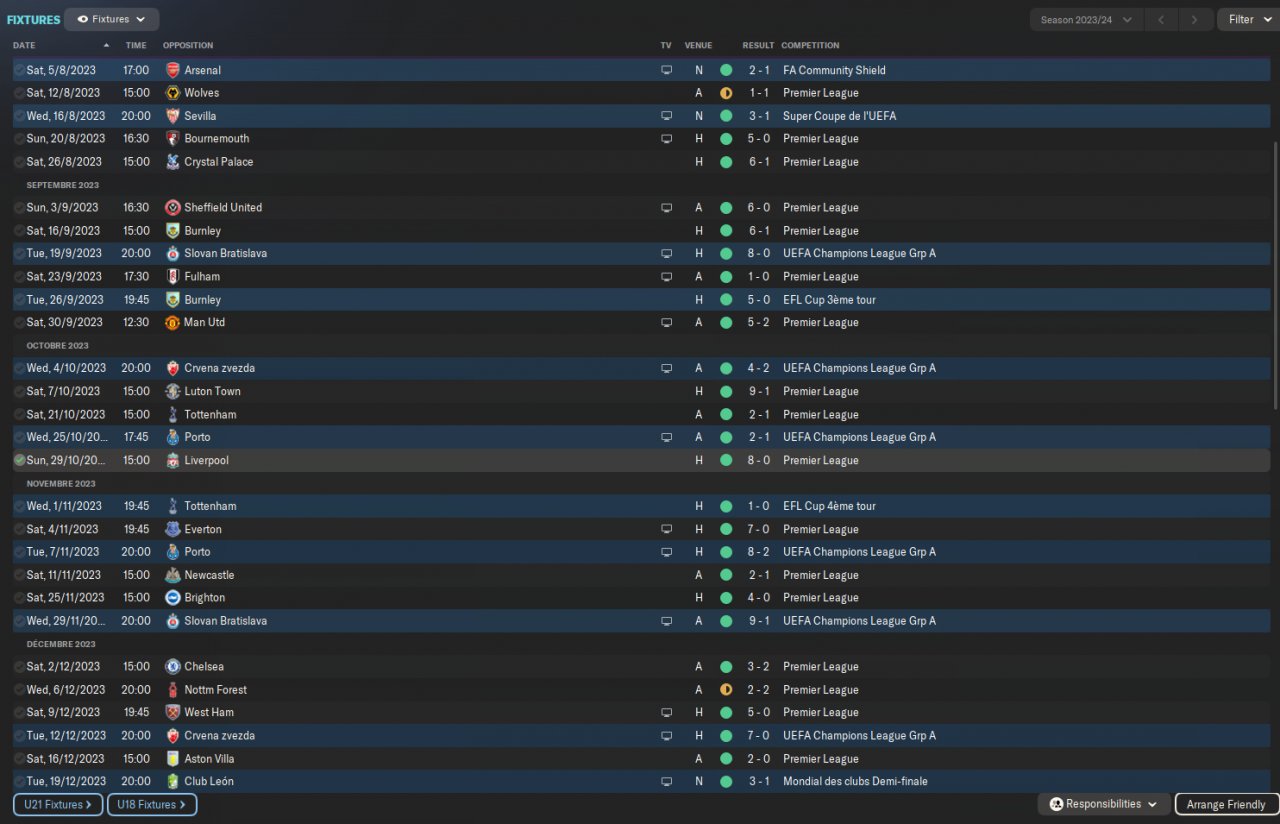
Task: Click the Liverpool club badge
Action: point(172,461)
